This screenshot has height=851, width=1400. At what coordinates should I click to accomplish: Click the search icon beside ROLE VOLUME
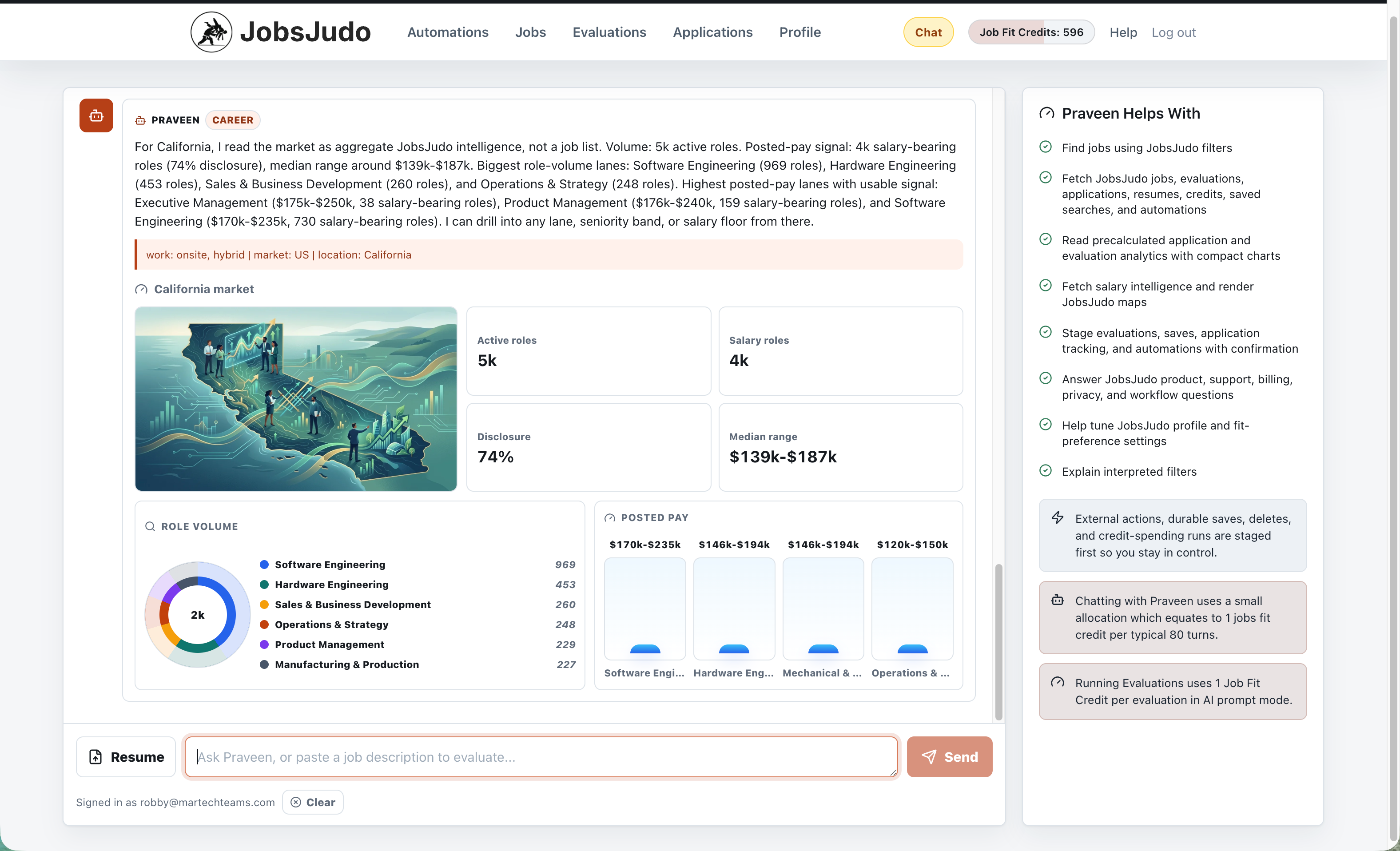click(150, 526)
